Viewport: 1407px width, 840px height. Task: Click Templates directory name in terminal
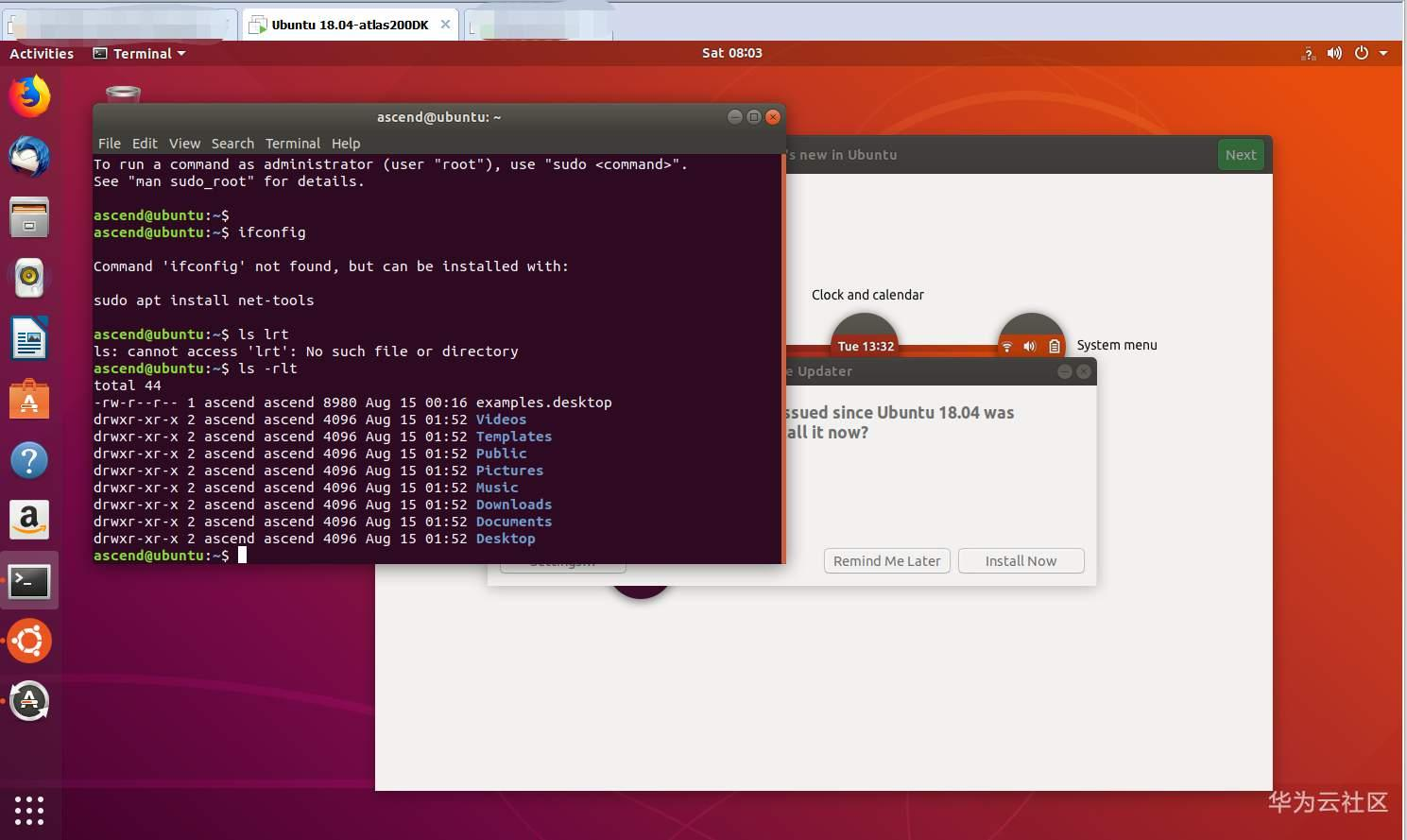tap(514, 437)
